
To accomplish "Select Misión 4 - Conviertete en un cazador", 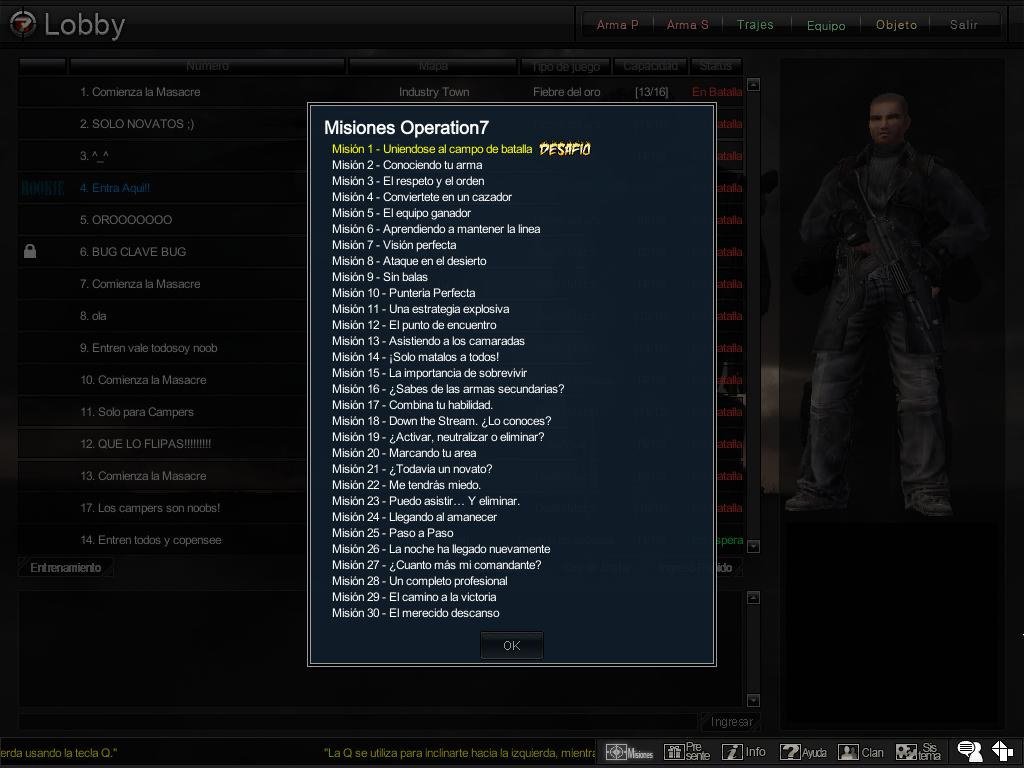I will (421, 197).
